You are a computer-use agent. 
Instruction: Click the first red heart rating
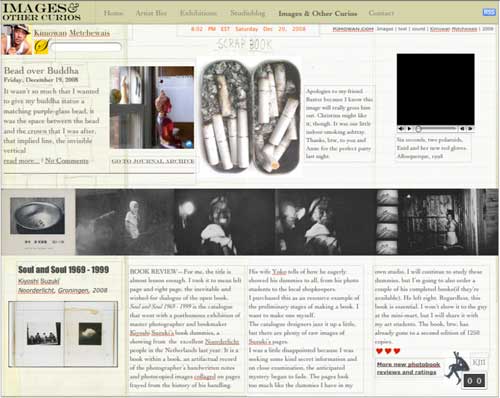(379, 351)
